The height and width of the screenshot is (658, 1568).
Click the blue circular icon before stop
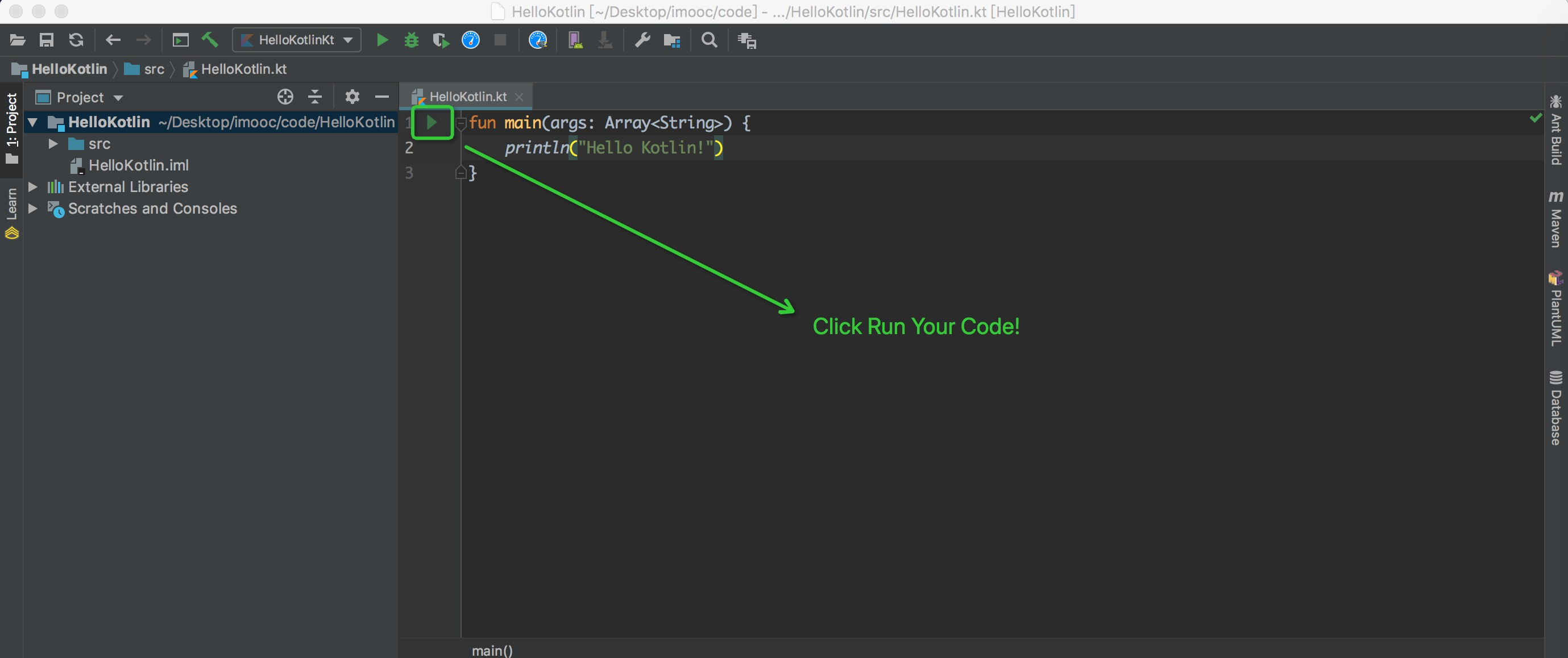471,40
